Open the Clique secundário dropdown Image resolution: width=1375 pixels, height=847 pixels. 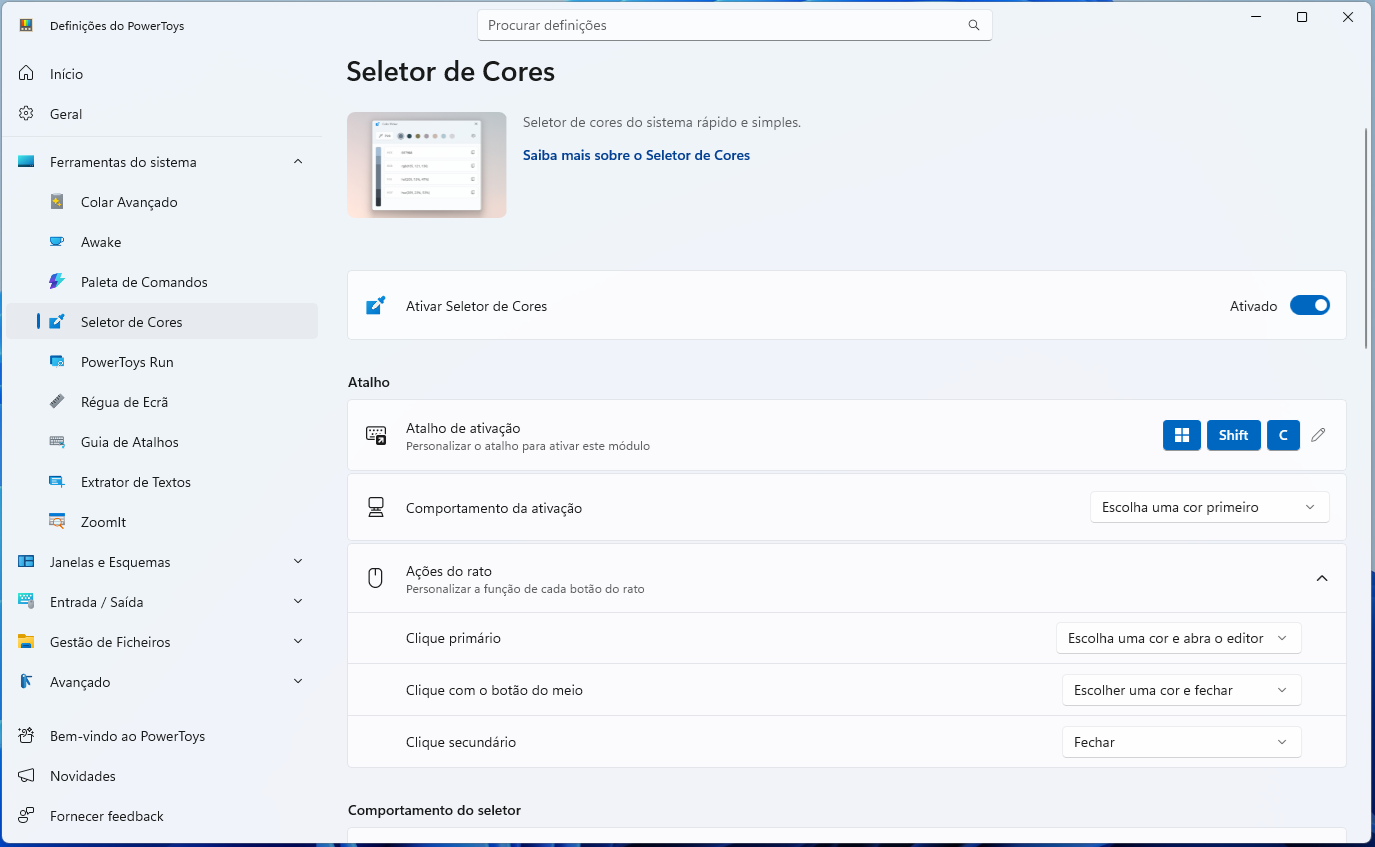coord(1180,742)
